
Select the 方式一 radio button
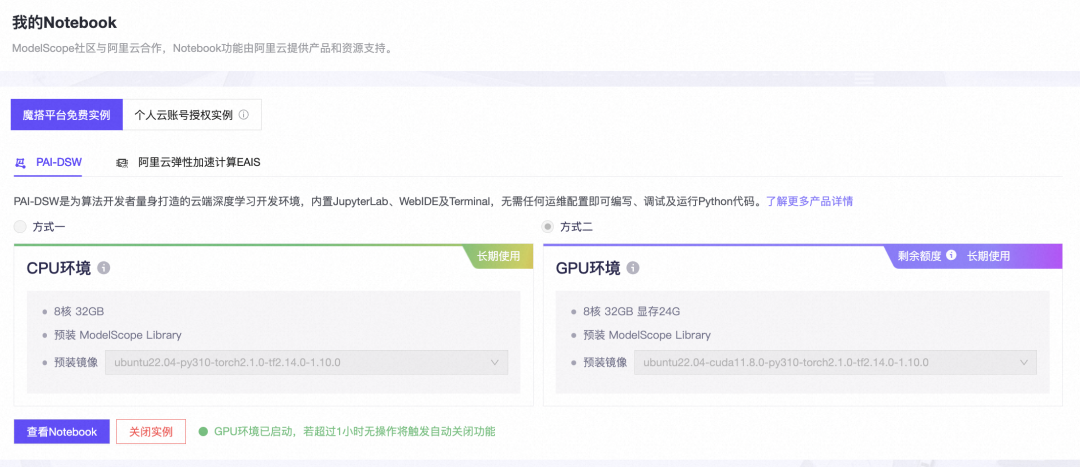[19, 226]
